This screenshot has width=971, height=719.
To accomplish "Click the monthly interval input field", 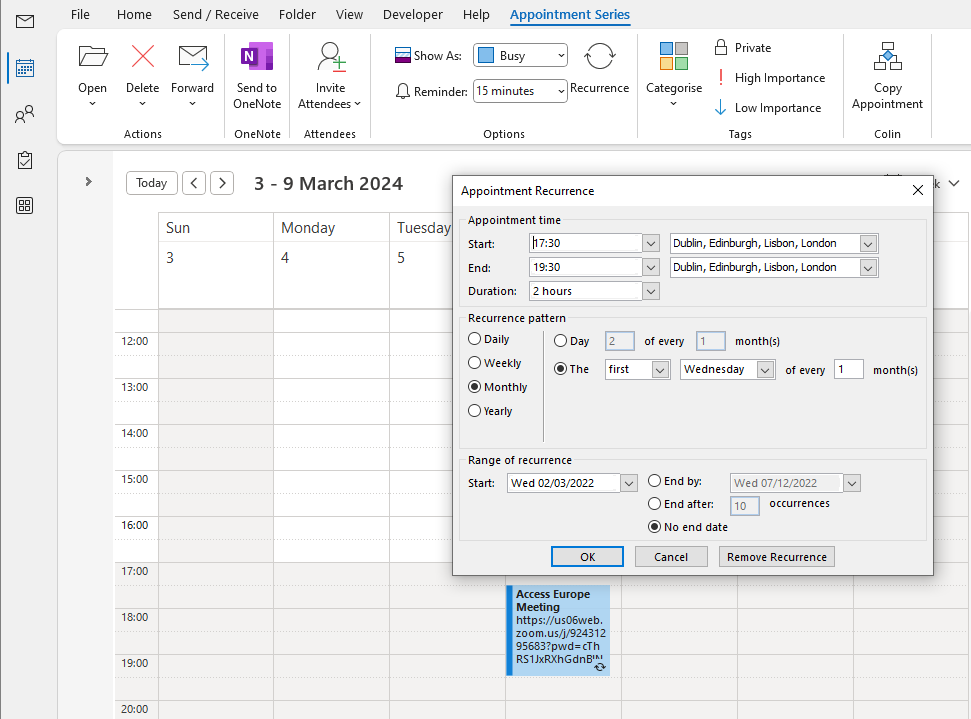I will coord(848,370).
